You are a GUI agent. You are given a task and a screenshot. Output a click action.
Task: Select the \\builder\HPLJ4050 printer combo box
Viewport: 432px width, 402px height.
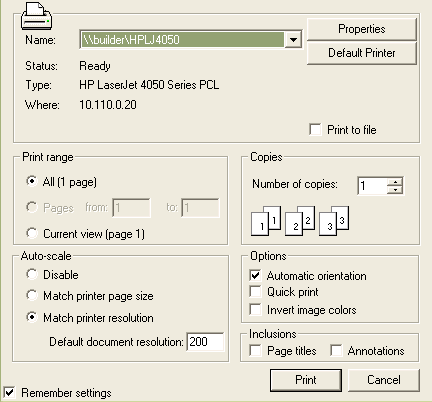point(191,40)
